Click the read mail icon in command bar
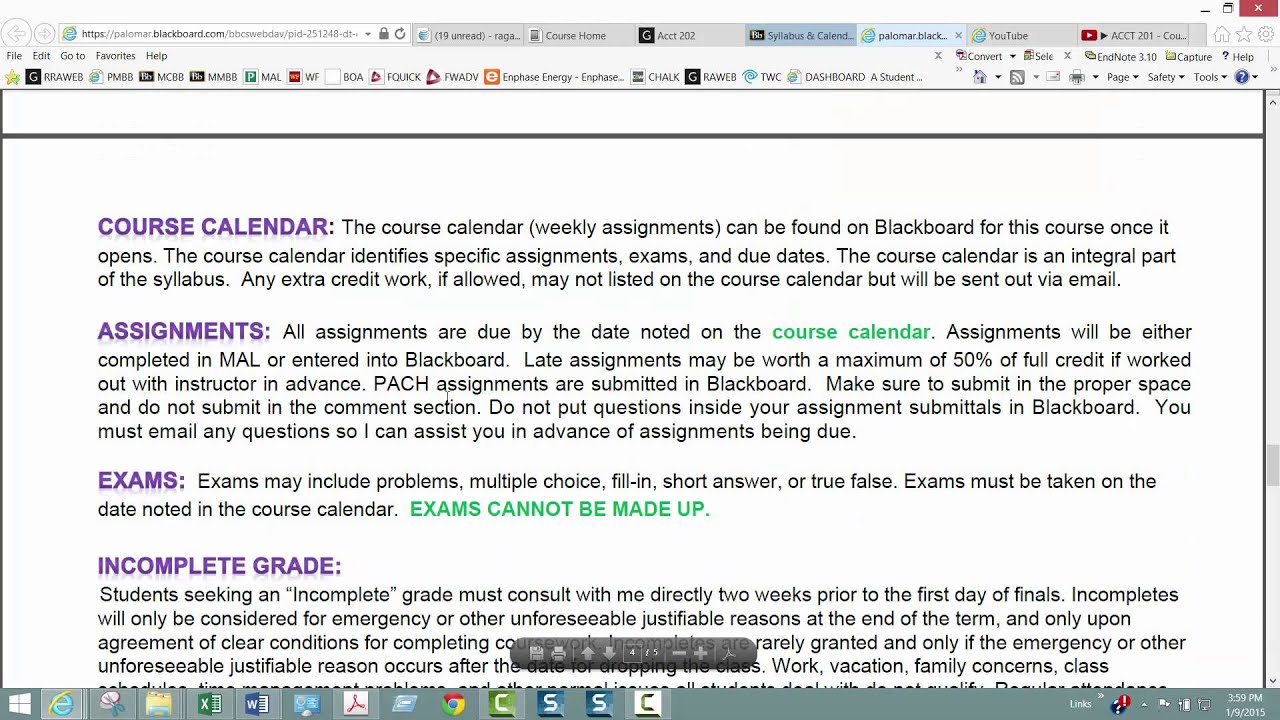 tap(1052, 77)
